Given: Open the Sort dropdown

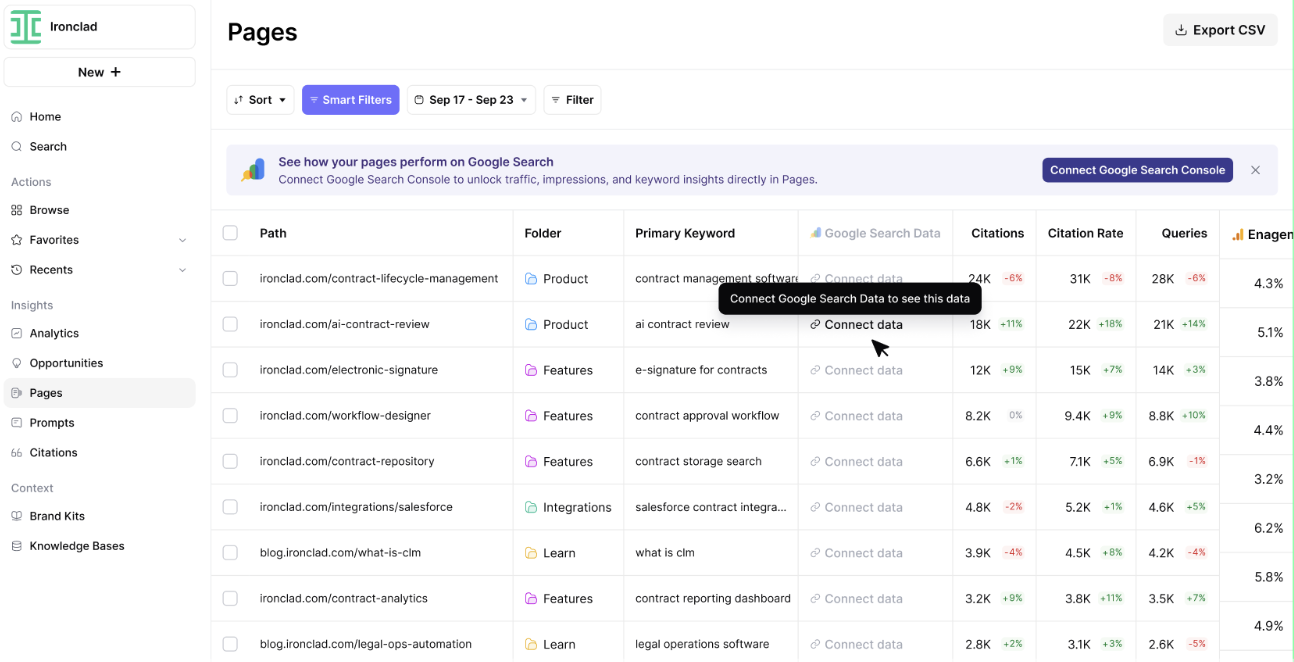Looking at the screenshot, I should click(260, 100).
